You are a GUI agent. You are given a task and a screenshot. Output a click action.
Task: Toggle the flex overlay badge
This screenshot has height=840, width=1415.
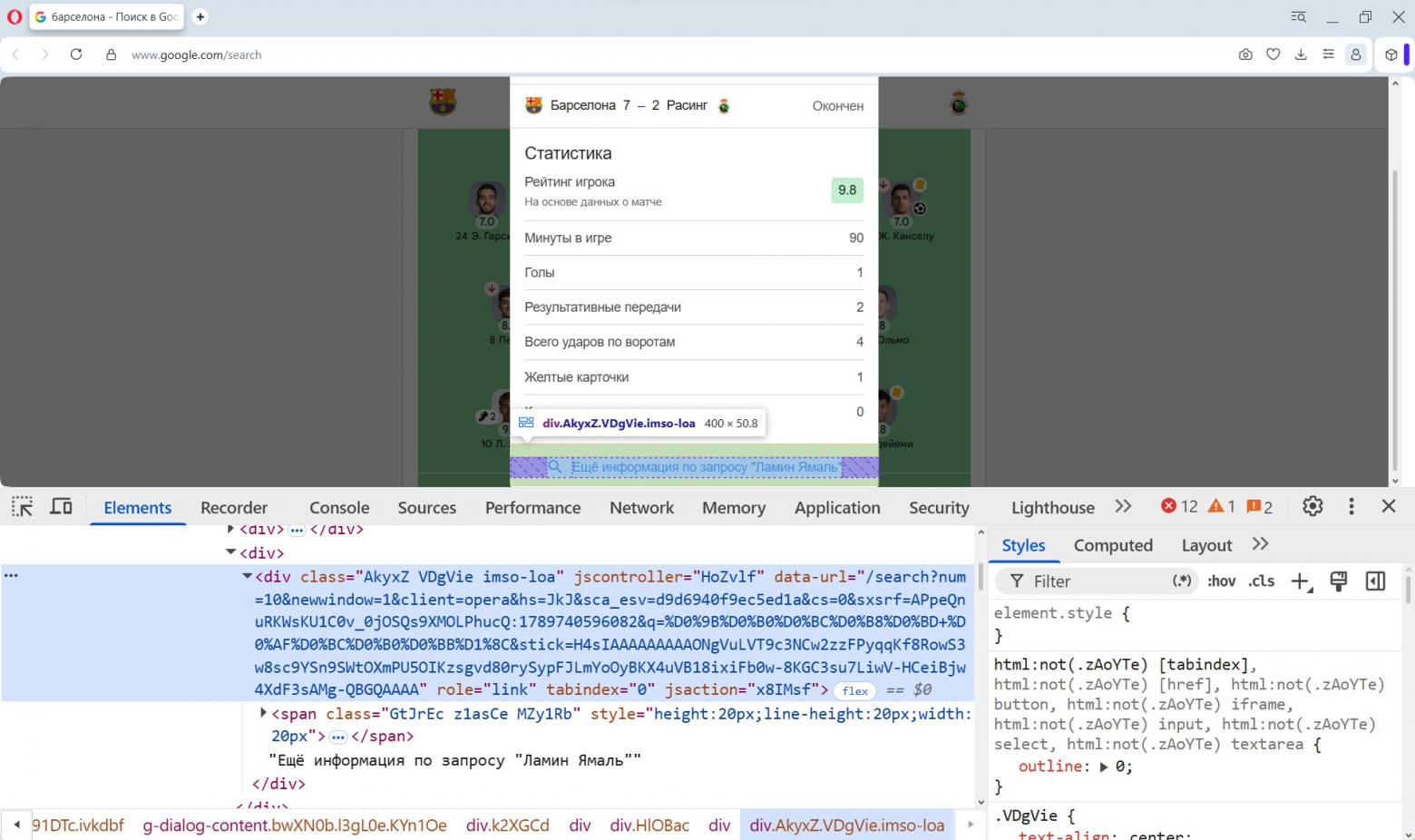click(854, 691)
